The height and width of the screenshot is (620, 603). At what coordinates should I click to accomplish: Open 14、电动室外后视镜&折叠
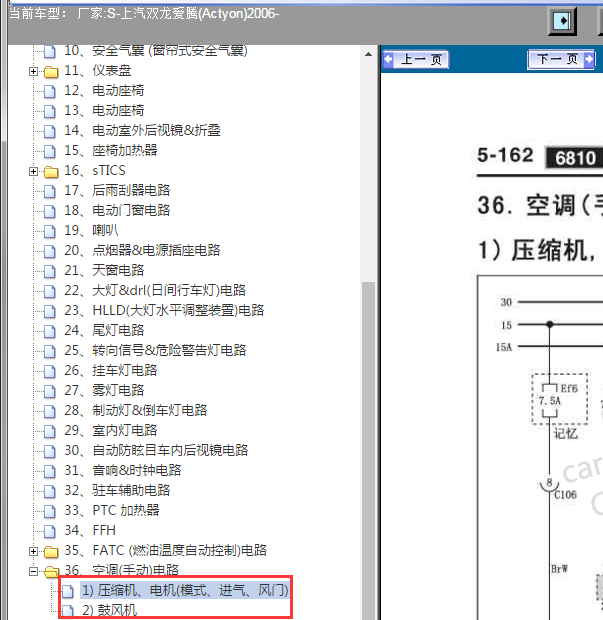click(x=142, y=130)
